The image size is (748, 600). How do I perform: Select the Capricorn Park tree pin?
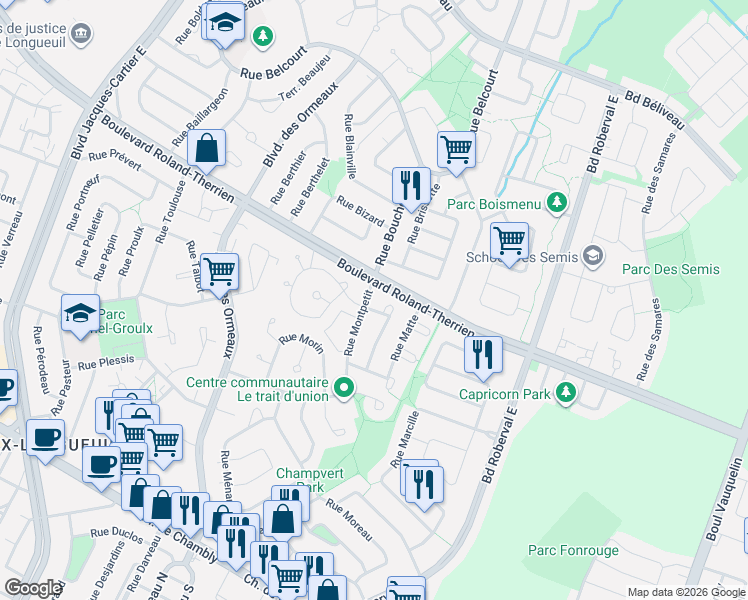(566, 393)
